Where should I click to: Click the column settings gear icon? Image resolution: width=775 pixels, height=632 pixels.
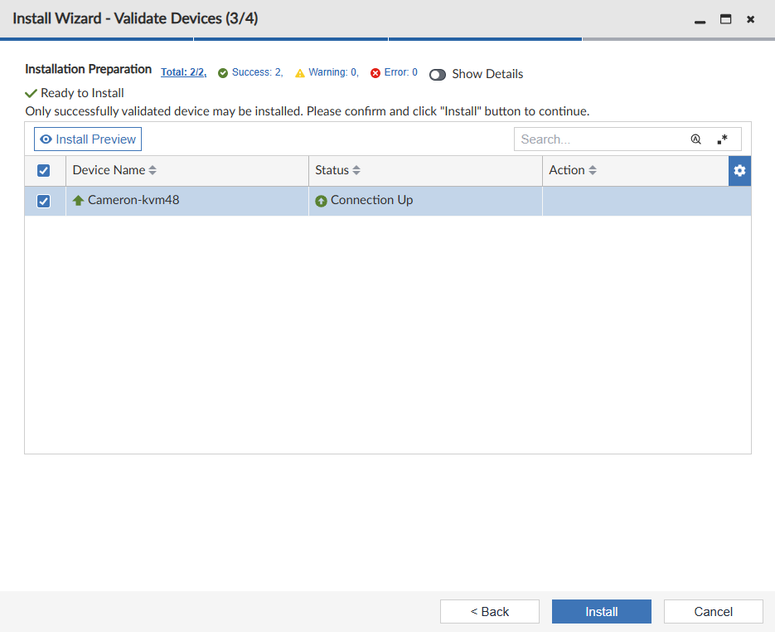point(739,170)
